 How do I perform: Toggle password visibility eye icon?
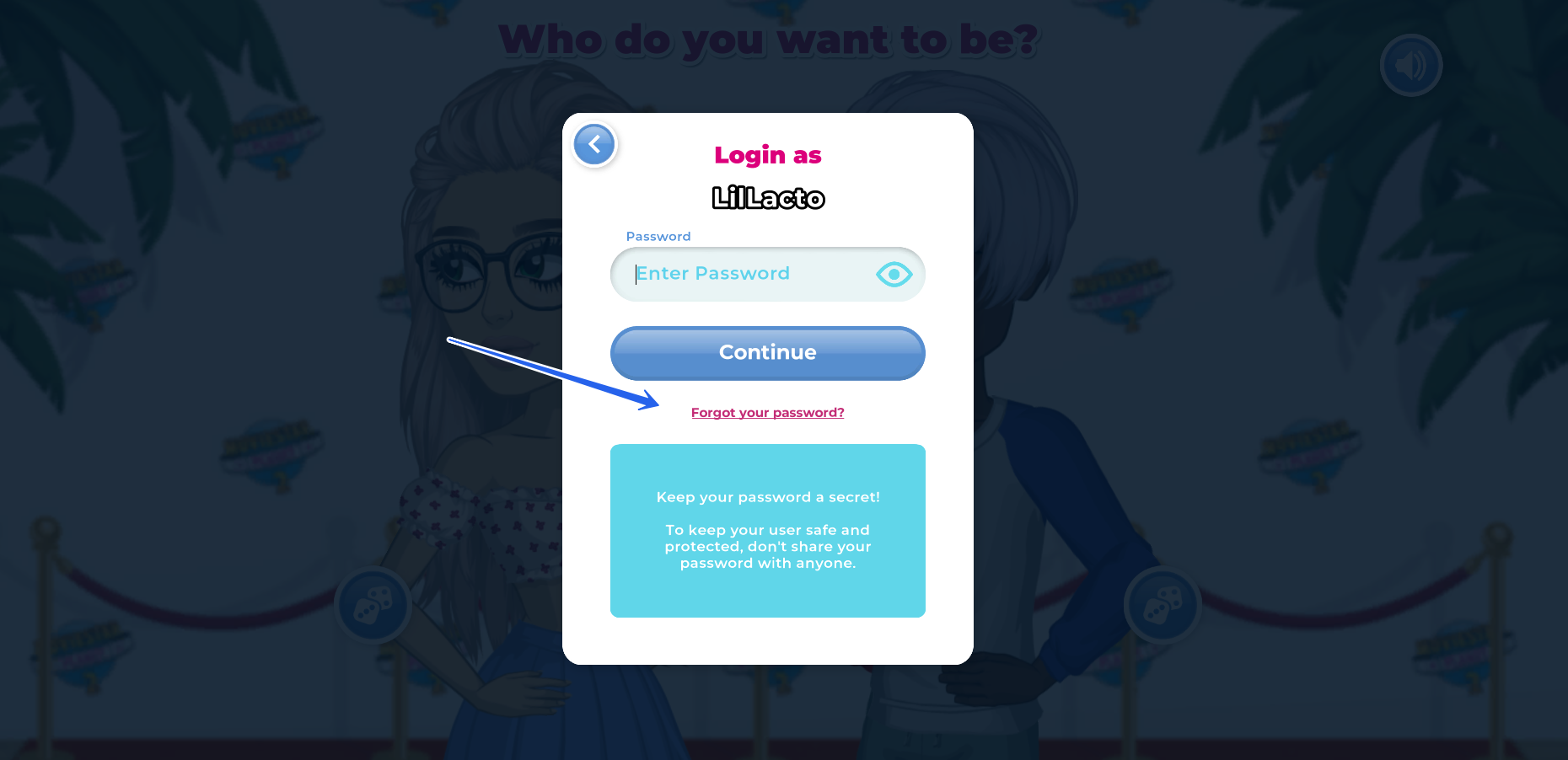(x=894, y=274)
